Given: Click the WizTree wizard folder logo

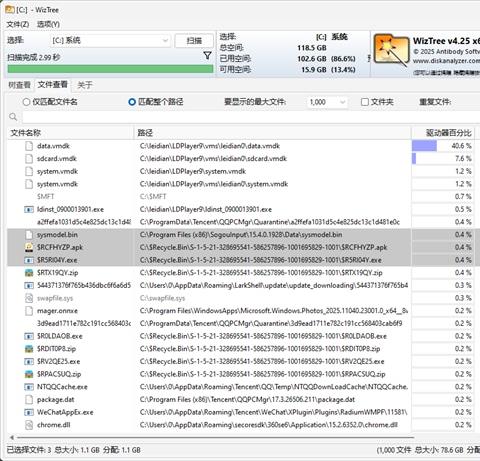Looking at the screenshot, I should click(x=391, y=50).
